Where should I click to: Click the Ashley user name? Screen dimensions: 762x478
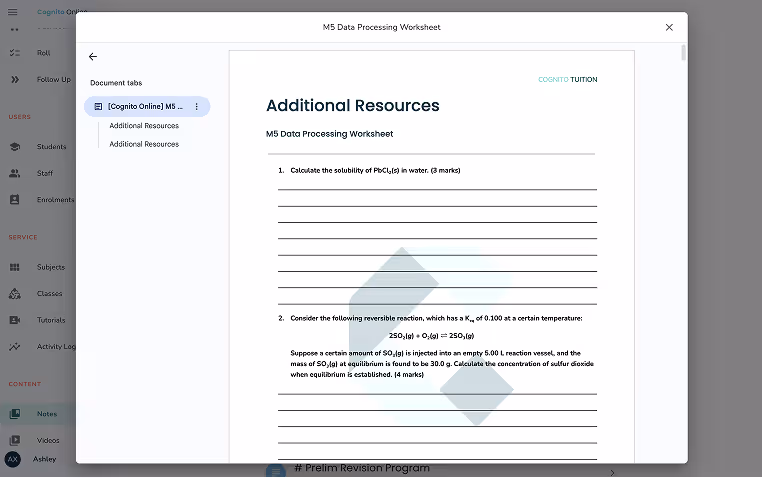pos(44,459)
